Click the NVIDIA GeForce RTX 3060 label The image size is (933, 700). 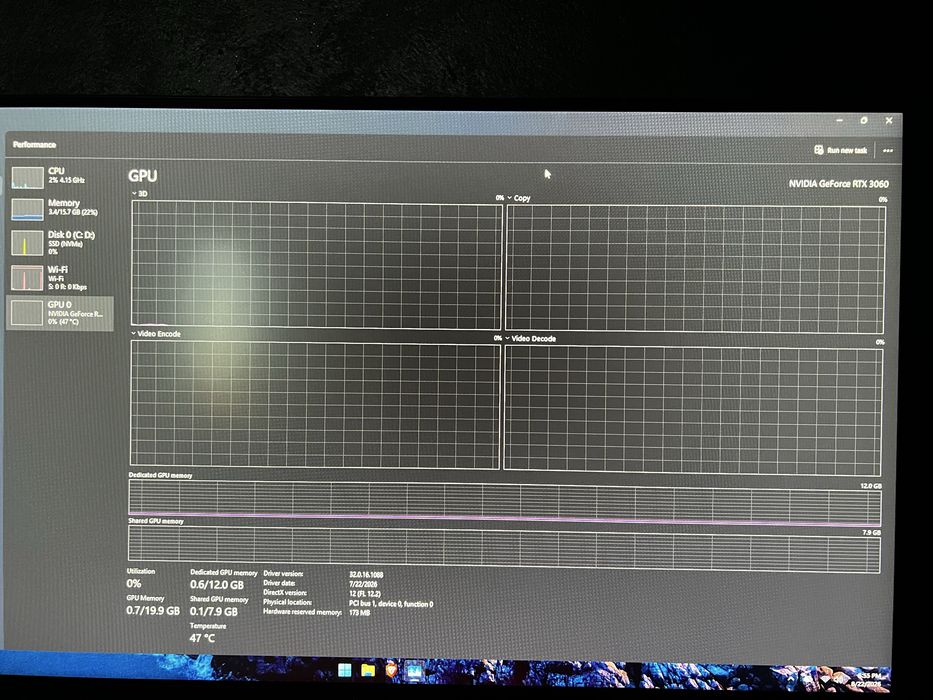[x=838, y=184]
